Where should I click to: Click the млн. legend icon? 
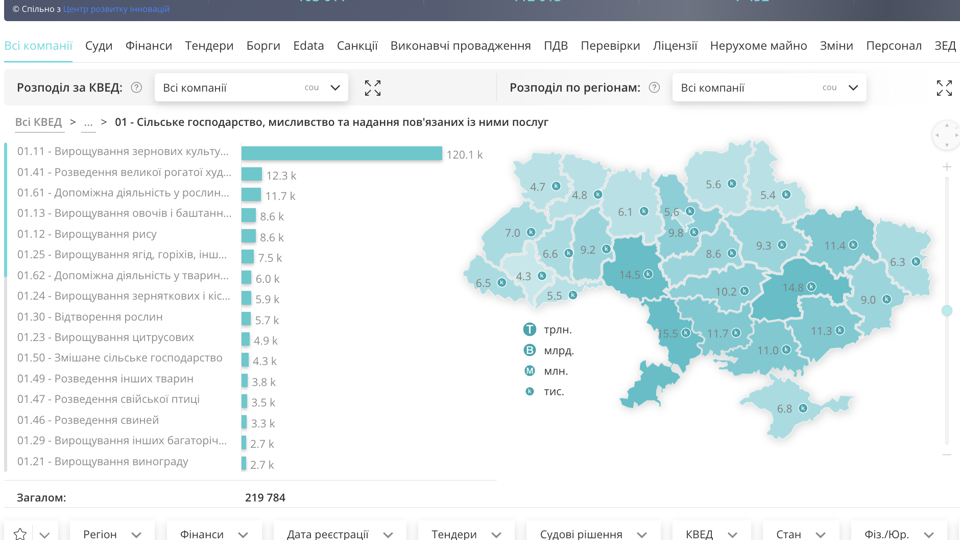[x=530, y=370]
